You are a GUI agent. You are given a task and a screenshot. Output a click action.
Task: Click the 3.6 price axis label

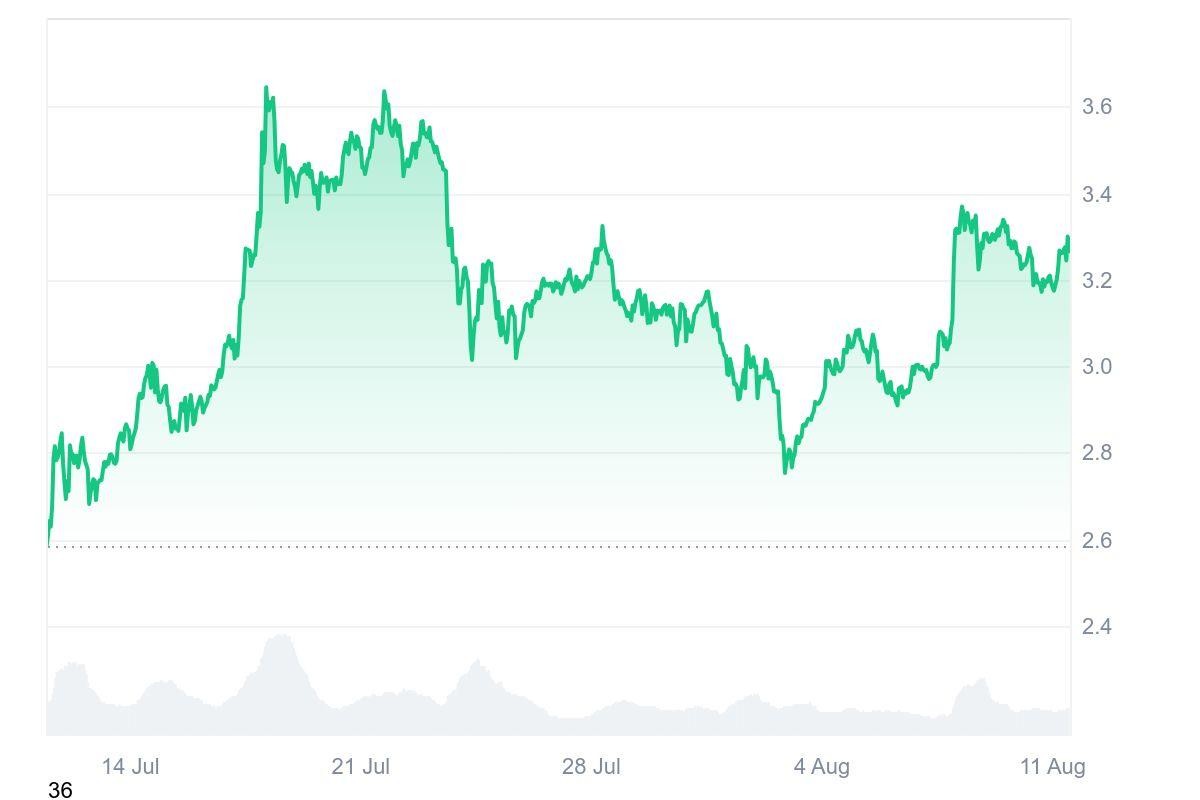(x=1097, y=107)
